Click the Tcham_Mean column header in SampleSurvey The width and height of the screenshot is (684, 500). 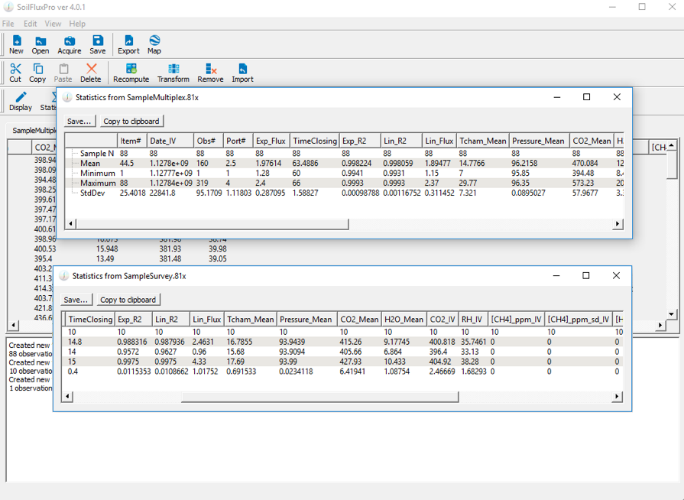pyautogui.click(x=250, y=319)
